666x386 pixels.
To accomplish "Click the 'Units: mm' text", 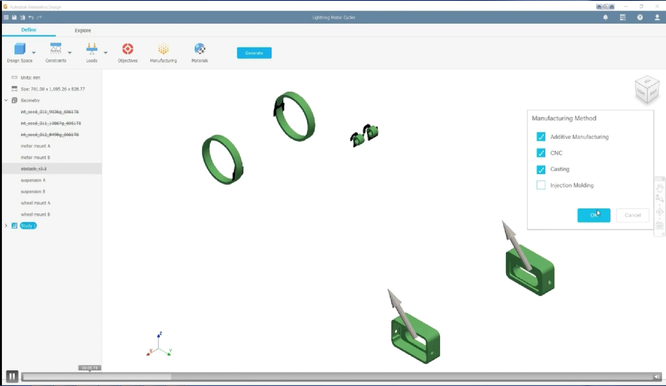I will click(x=31, y=77).
